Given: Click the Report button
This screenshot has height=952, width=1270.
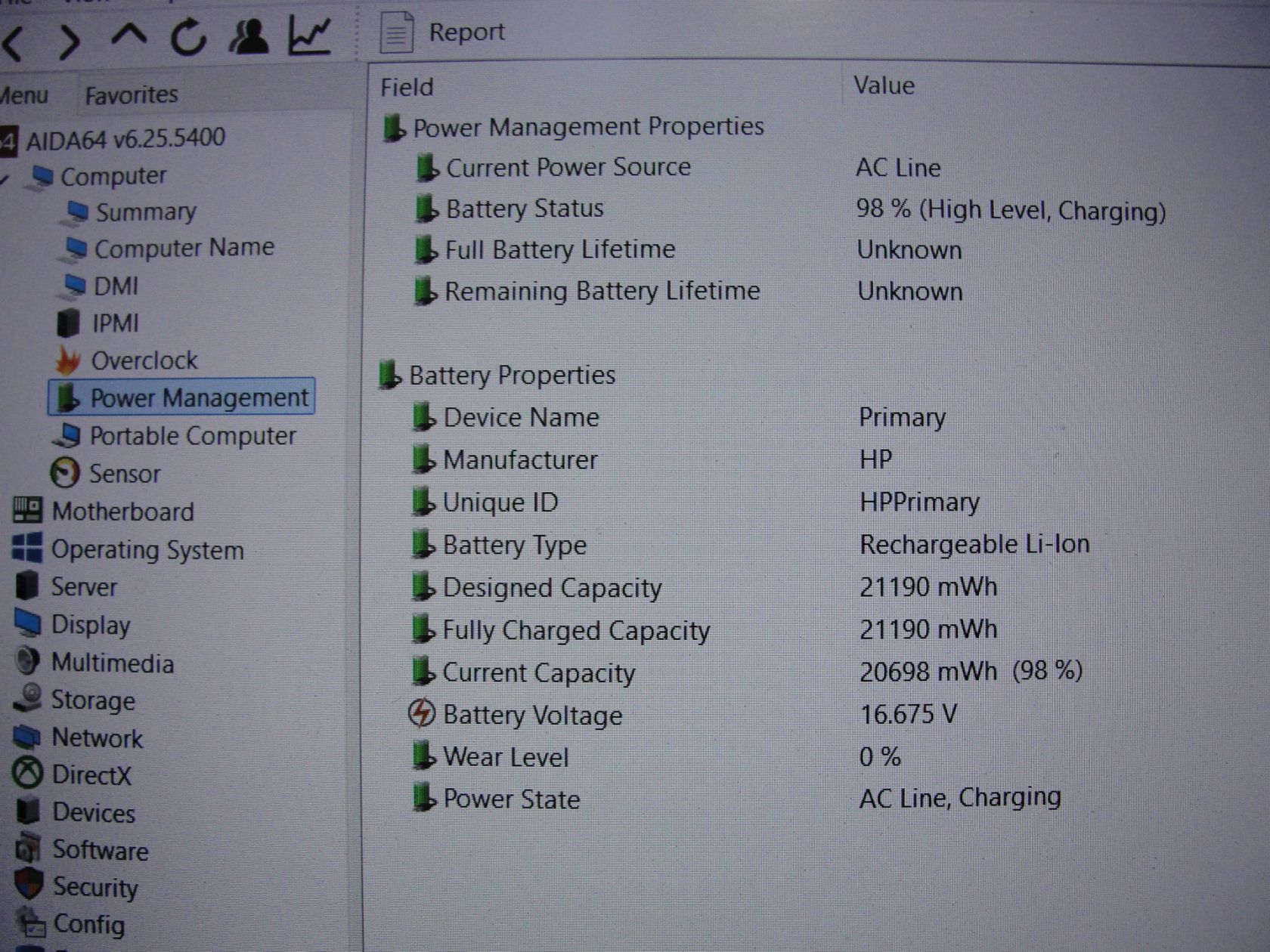Looking at the screenshot, I should coord(443,32).
